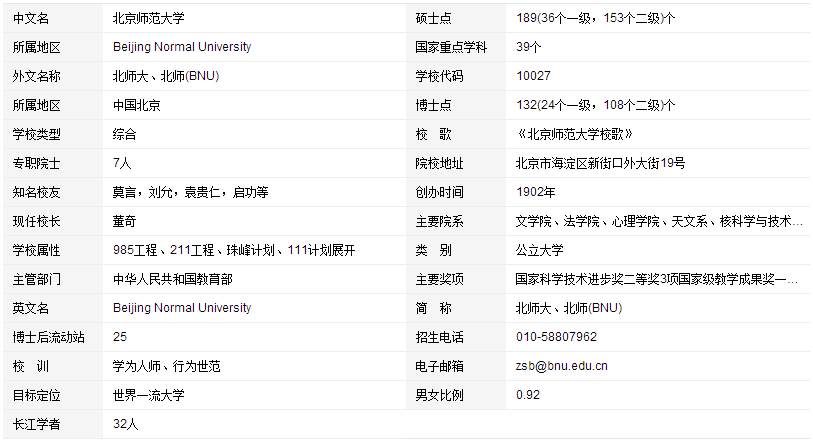Image resolution: width=813 pixels, height=441 pixels.
Task: Click the 中文名 label
Action: [x=31, y=18]
